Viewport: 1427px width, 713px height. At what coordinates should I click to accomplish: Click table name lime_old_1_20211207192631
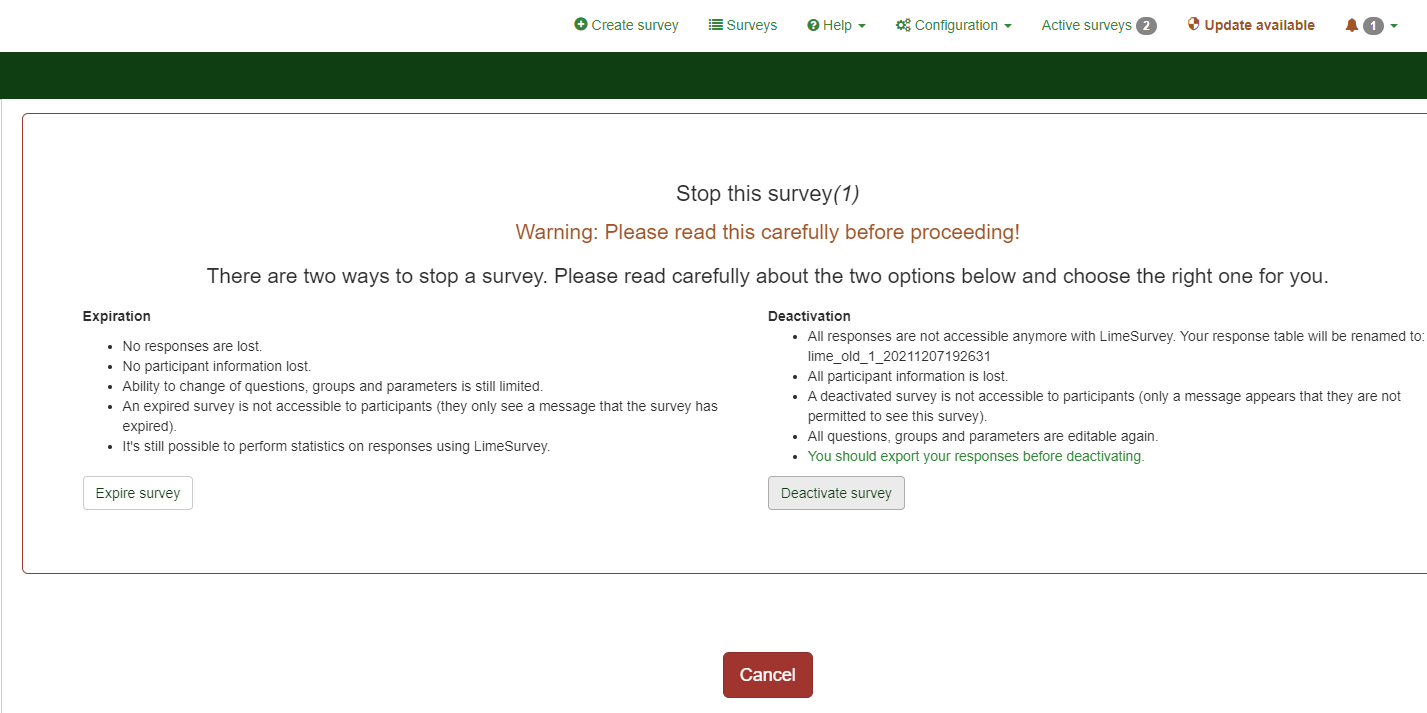(899, 356)
